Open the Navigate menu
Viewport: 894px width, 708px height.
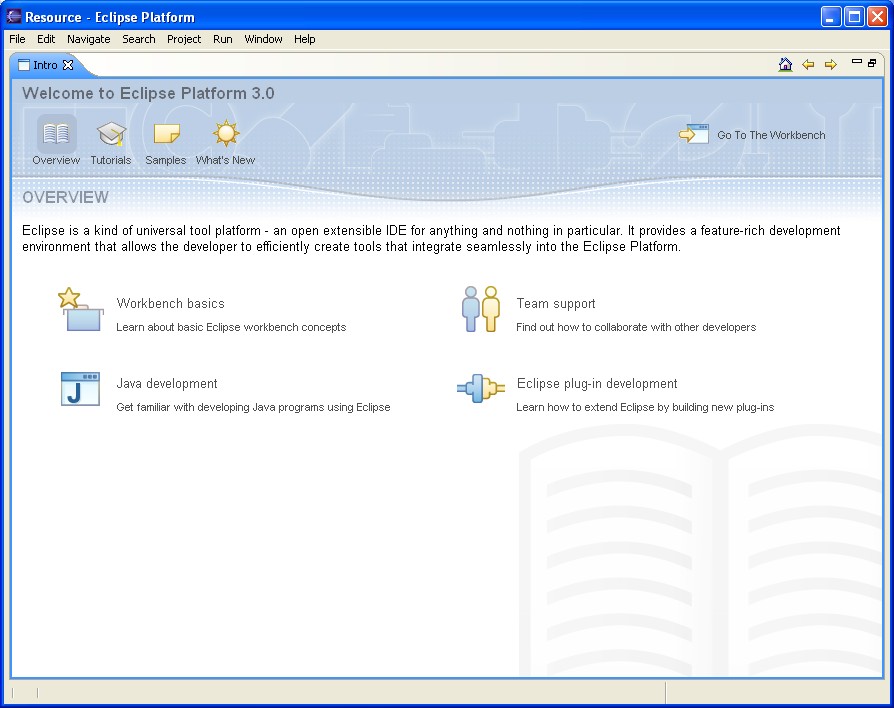(88, 39)
